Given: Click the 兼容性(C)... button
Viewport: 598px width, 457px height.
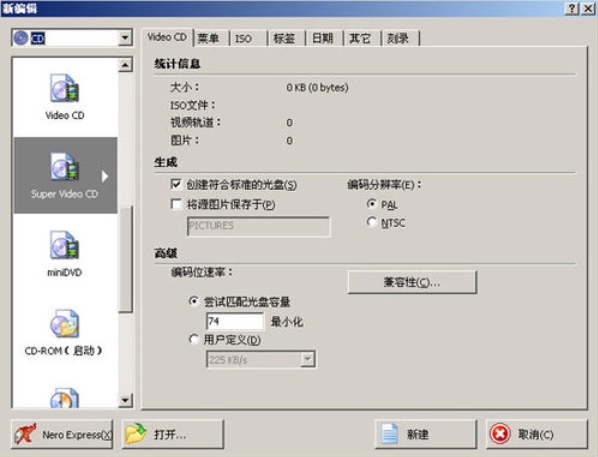Looking at the screenshot, I should (412, 282).
